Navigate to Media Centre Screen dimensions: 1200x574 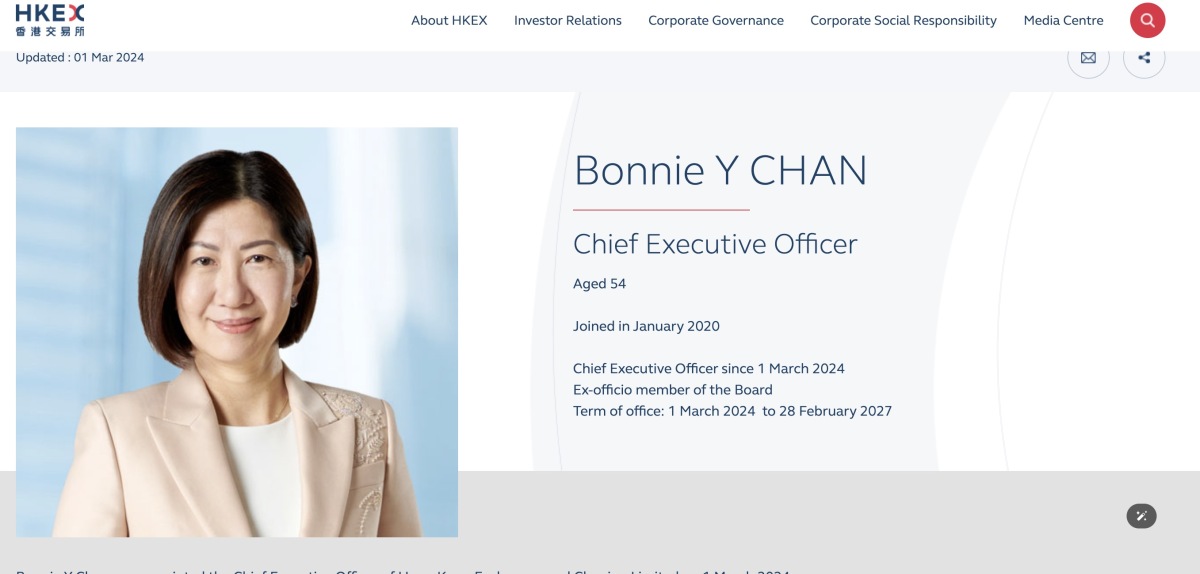coord(1063,20)
